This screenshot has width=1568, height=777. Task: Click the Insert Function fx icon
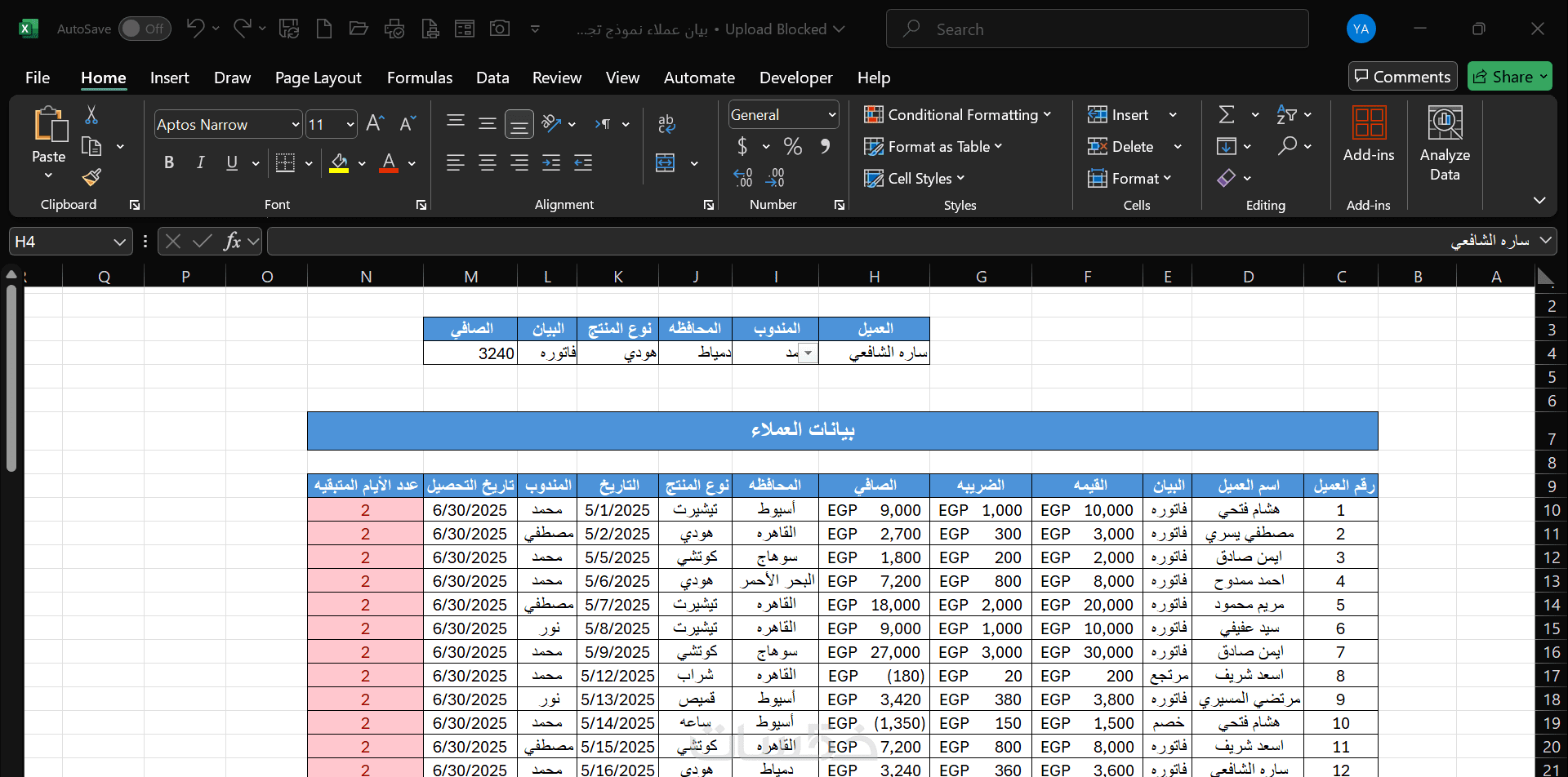(x=232, y=242)
